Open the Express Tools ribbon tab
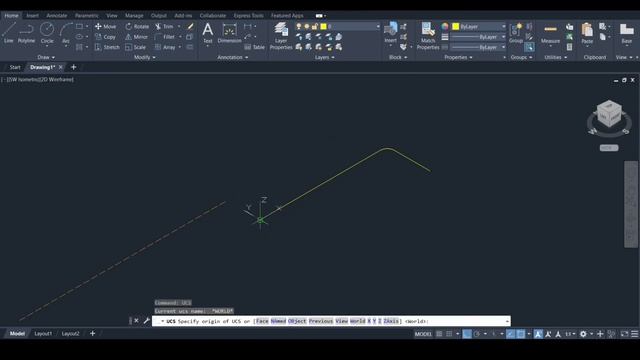 [x=248, y=16]
